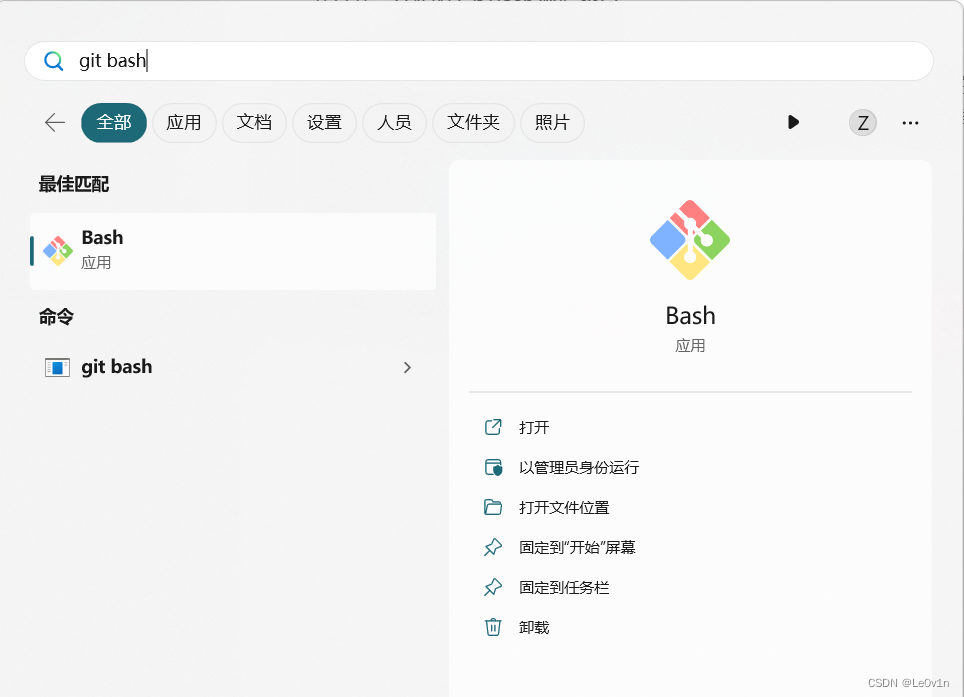Choose 固定到任务栏
The image size is (964, 697).
pyautogui.click(x=564, y=588)
